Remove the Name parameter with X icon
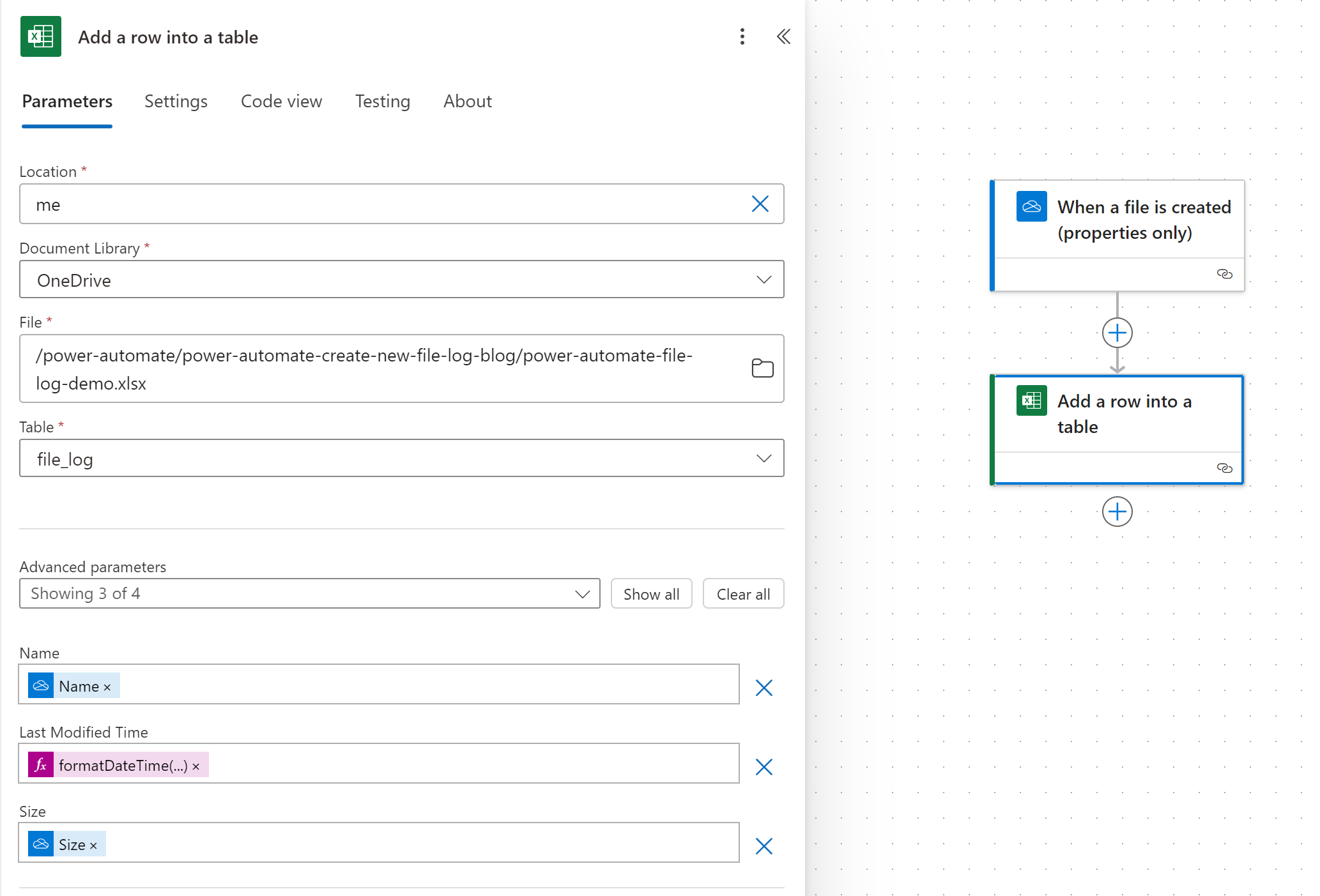This screenshot has height=896, width=1320. click(764, 688)
